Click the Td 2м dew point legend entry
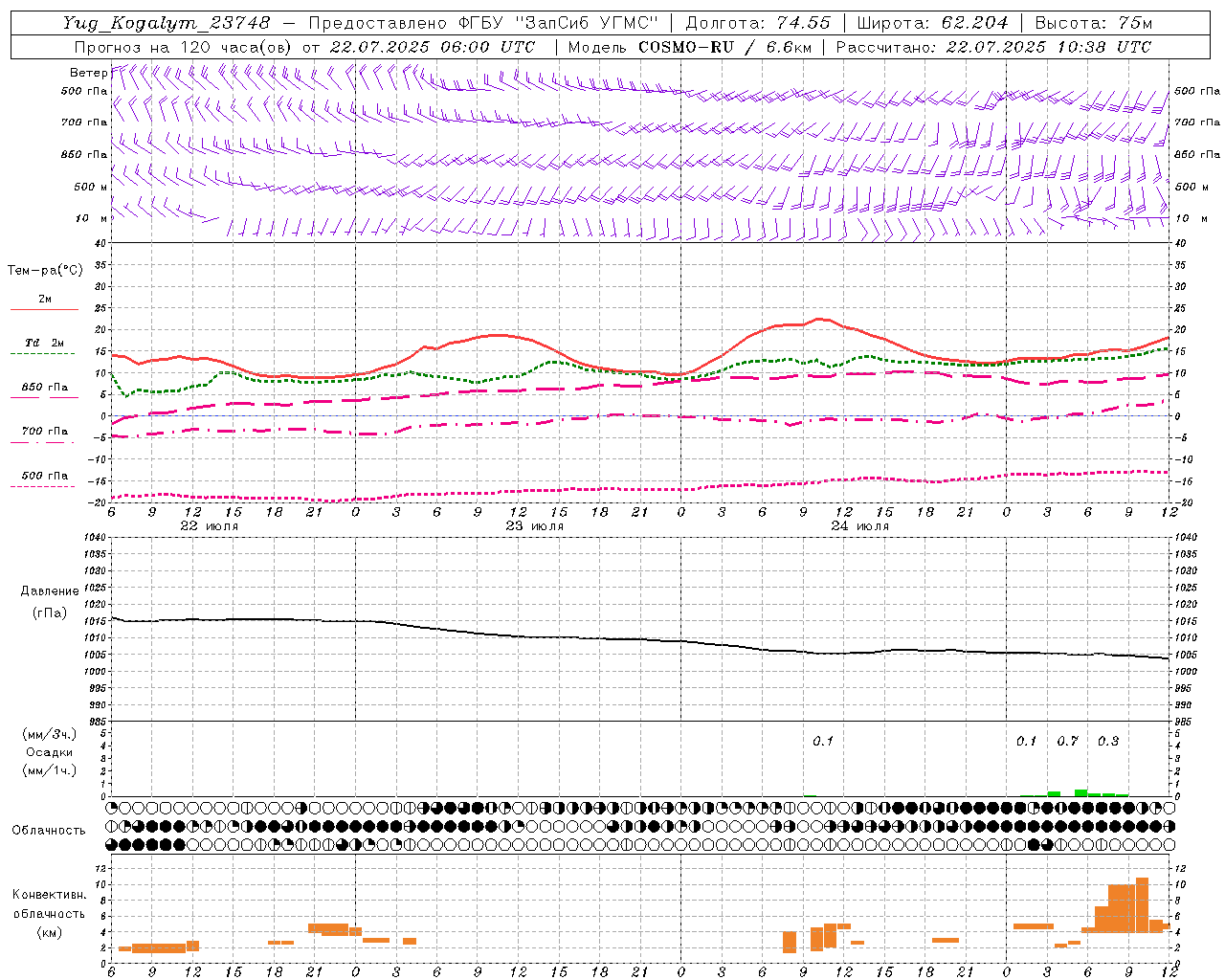The image size is (1225, 980). 44,343
